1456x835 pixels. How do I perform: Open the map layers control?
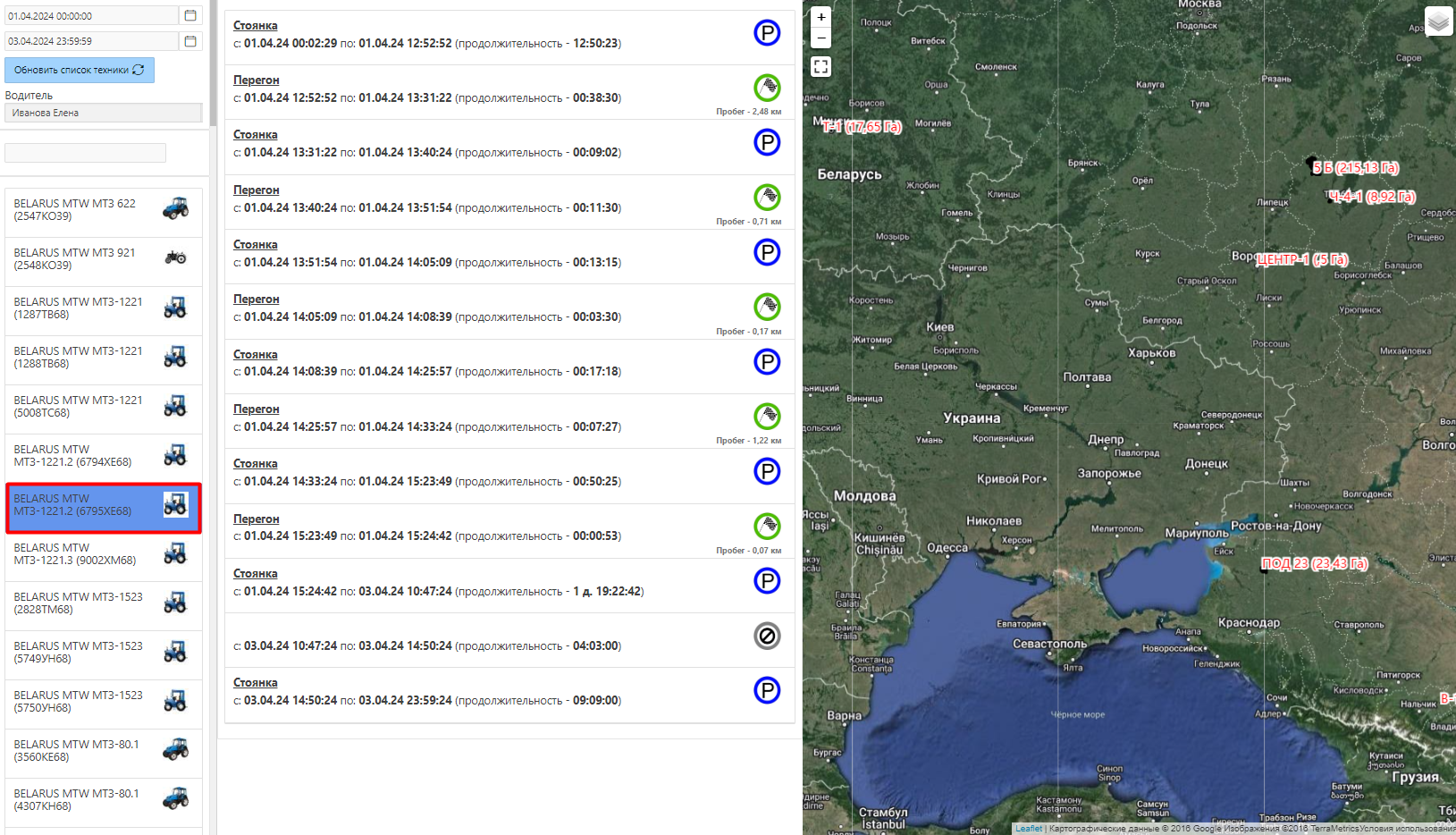click(1438, 21)
